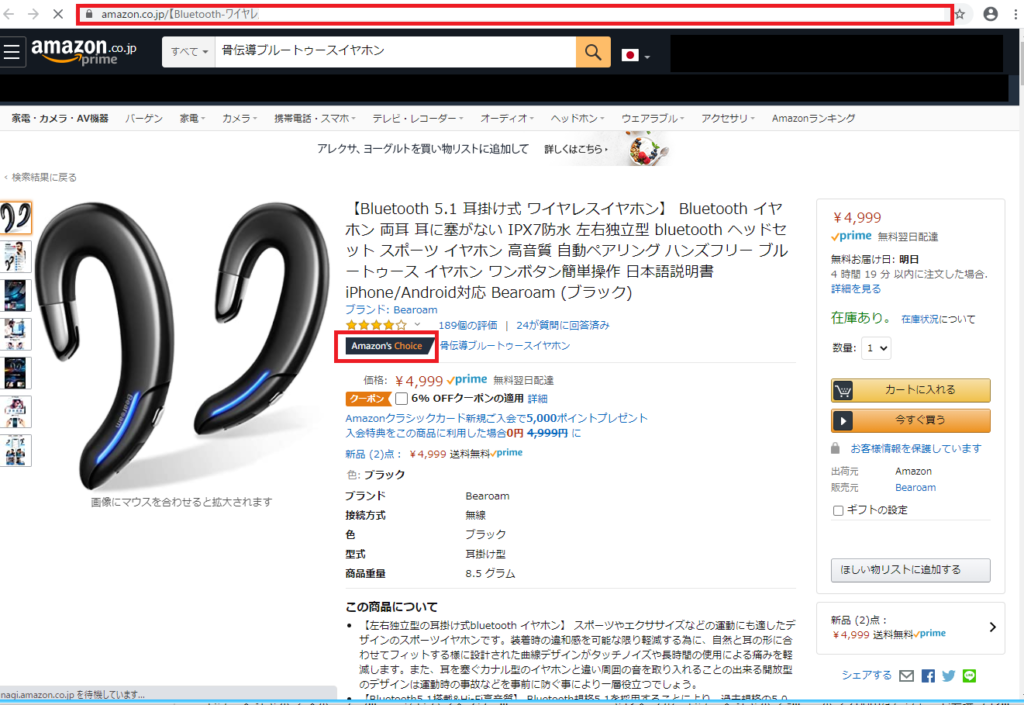Image resolution: width=1024 pixels, height=705 pixels.
Task: Share product on Facebook icon
Action: [x=928, y=676]
